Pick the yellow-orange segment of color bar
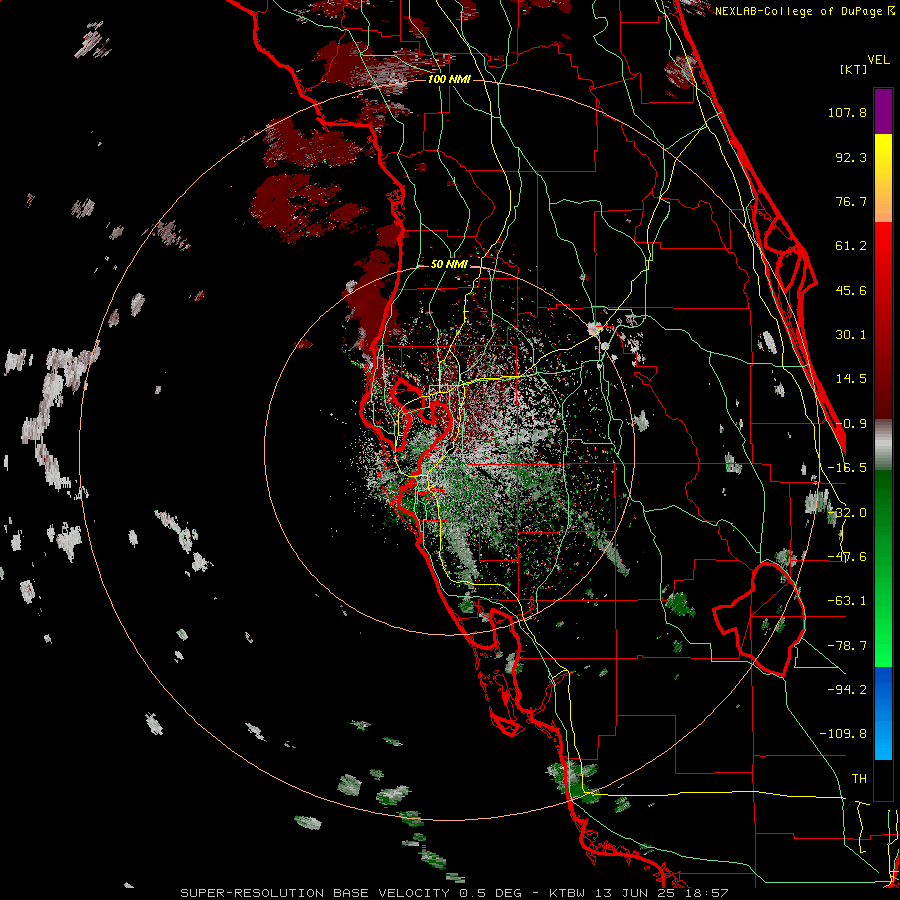The height and width of the screenshot is (900, 900). [x=883, y=178]
